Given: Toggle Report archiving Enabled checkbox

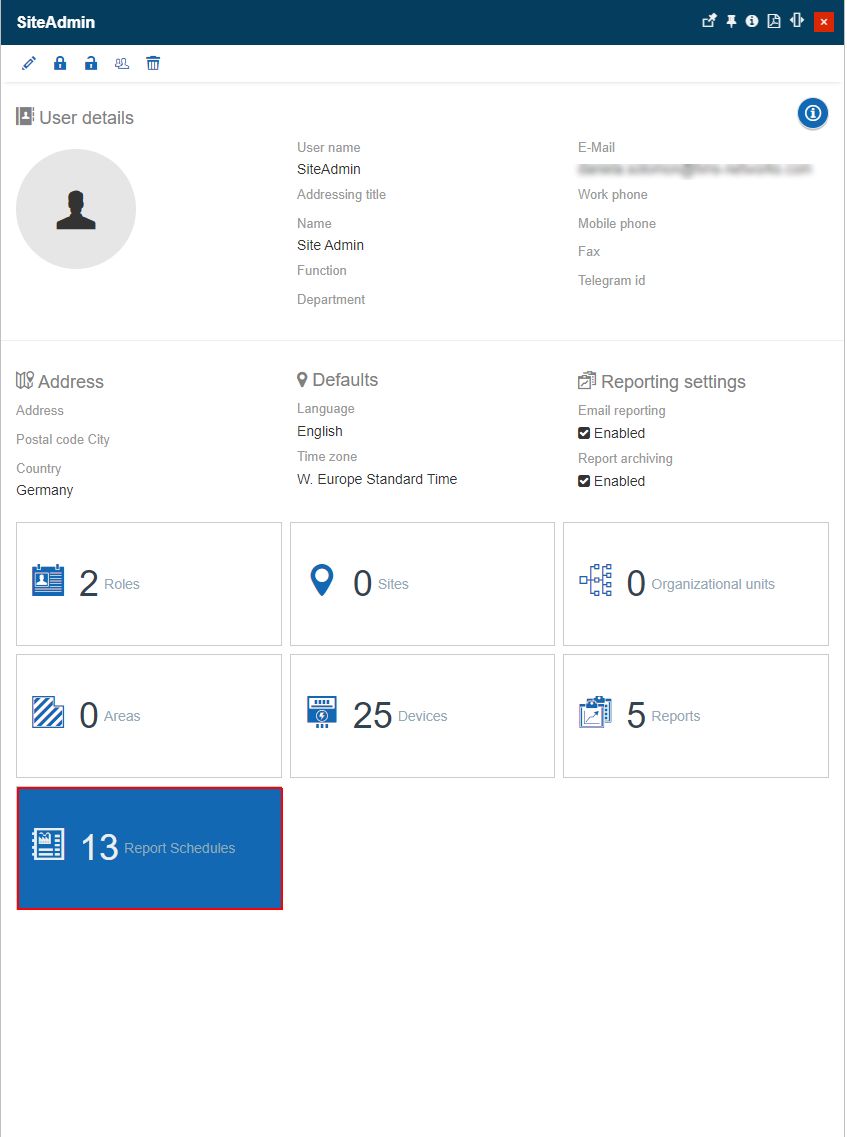Looking at the screenshot, I should pos(584,481).
